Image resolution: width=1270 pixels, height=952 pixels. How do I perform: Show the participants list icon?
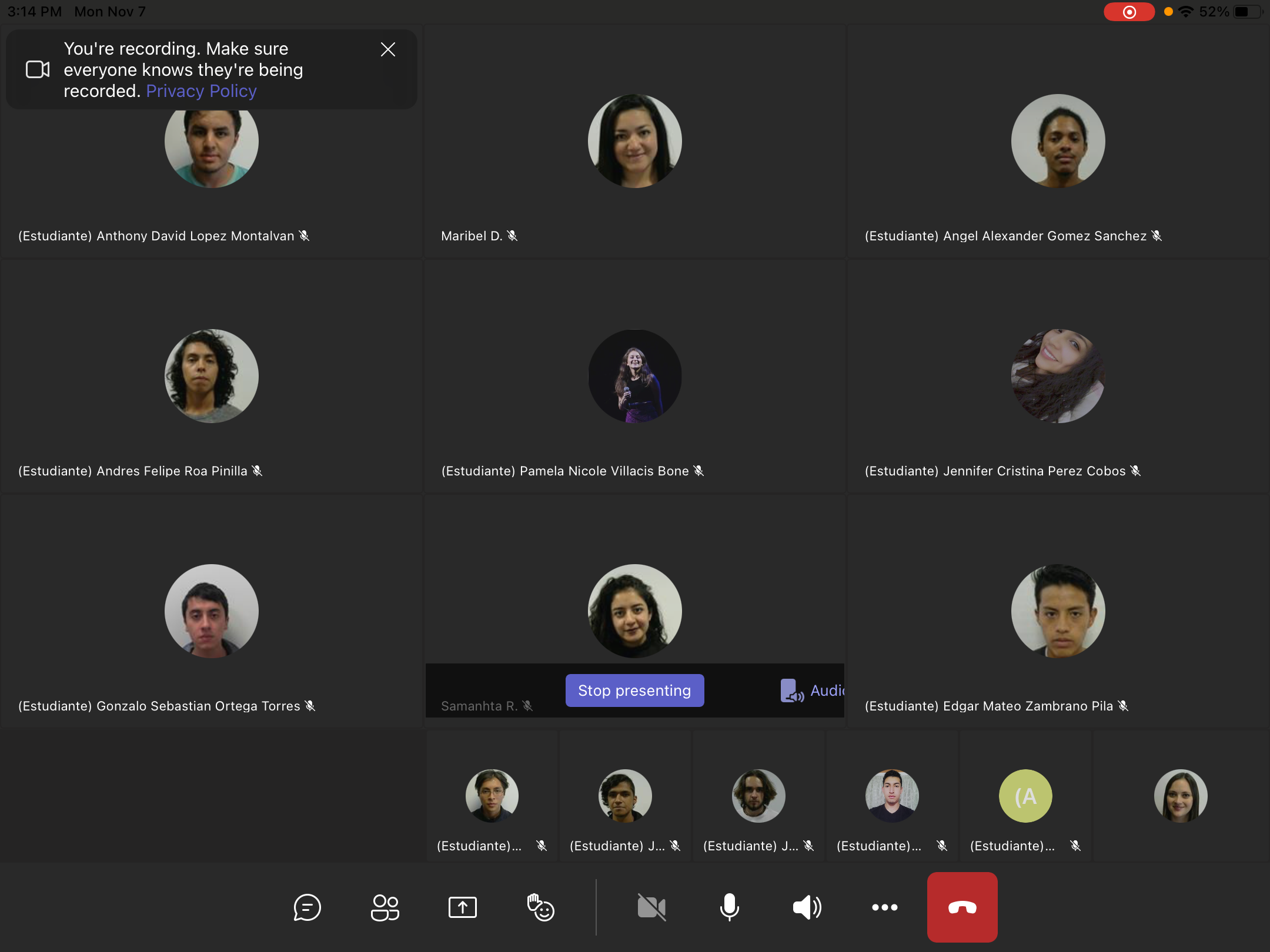click(385, 907)
